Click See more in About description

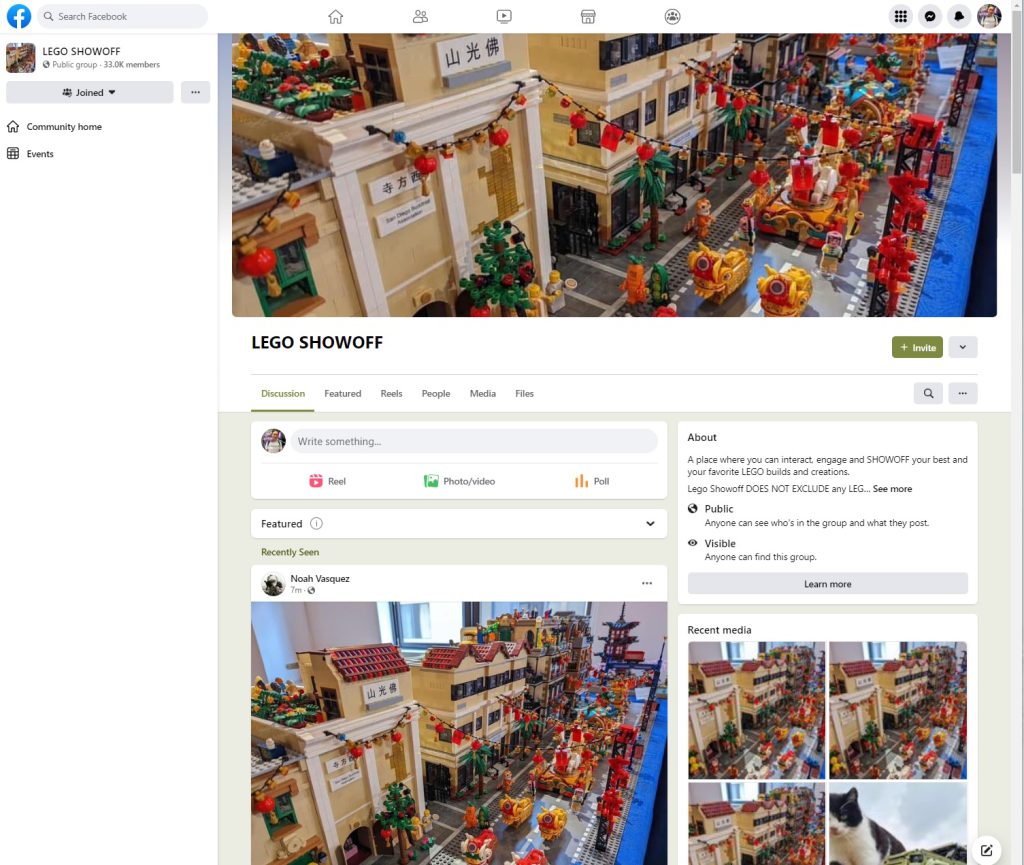coord(892,489)
